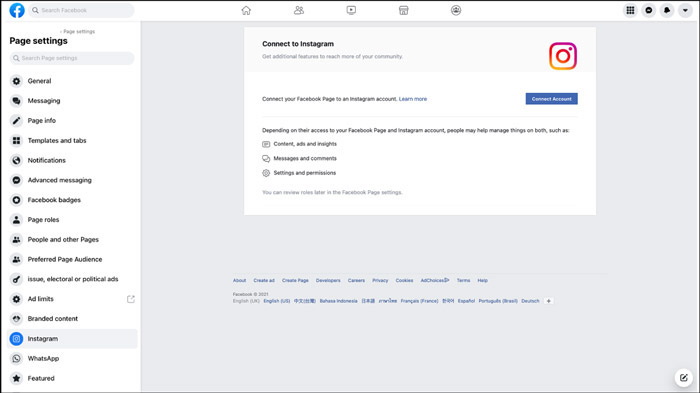Switch language to Português (Brasil)
700x393 pixels.
(498, 301)
